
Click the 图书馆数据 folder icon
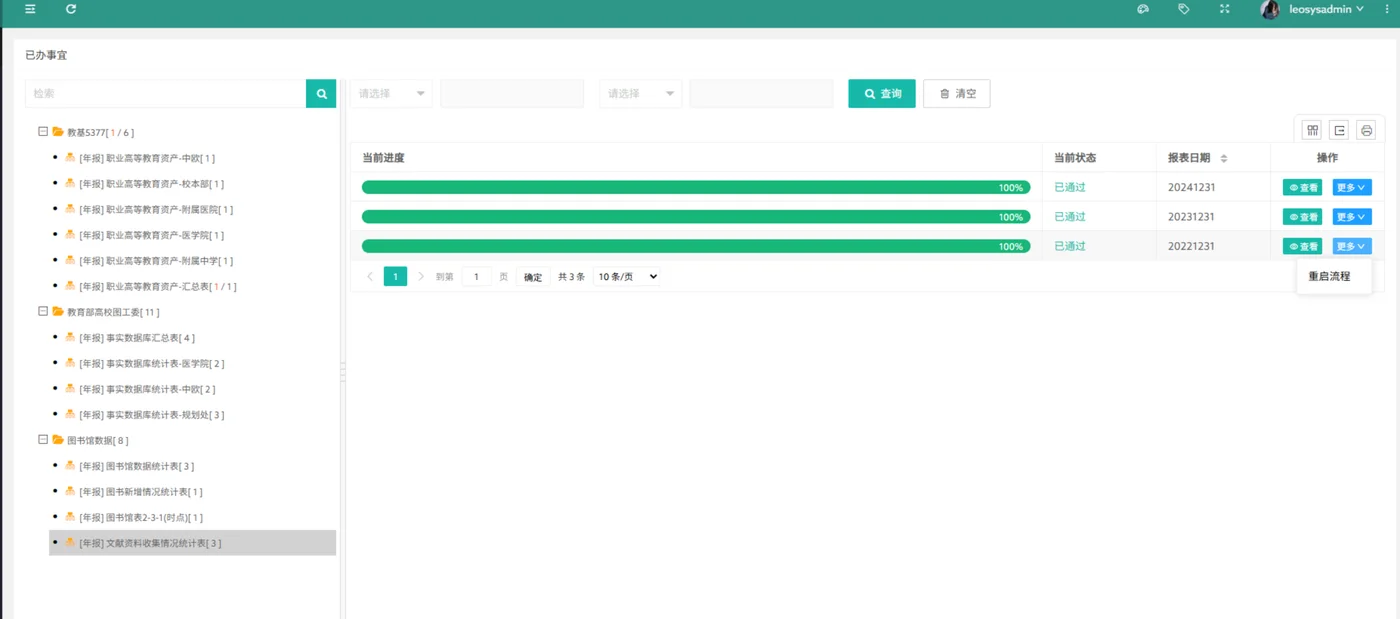click(58, 440)
